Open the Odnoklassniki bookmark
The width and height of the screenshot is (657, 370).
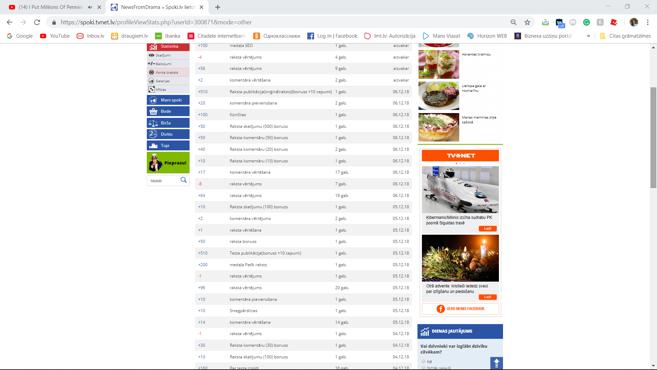point(277,36)
